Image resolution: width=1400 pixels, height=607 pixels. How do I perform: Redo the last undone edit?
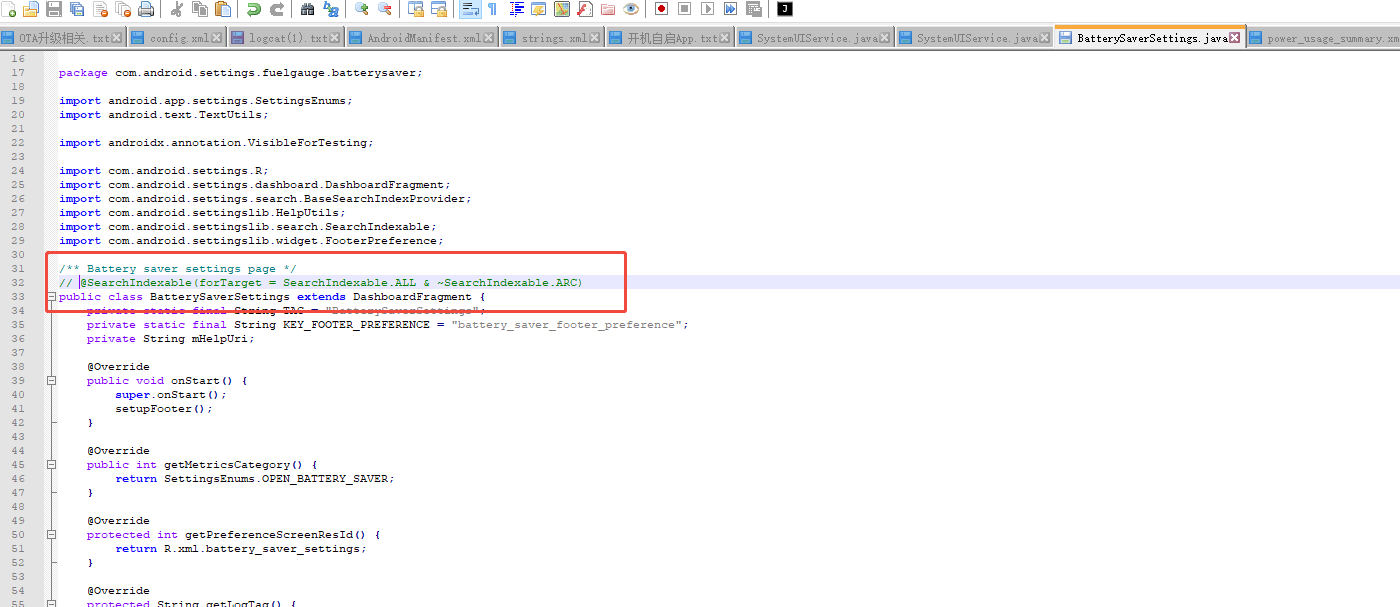(x=276, y=9)
